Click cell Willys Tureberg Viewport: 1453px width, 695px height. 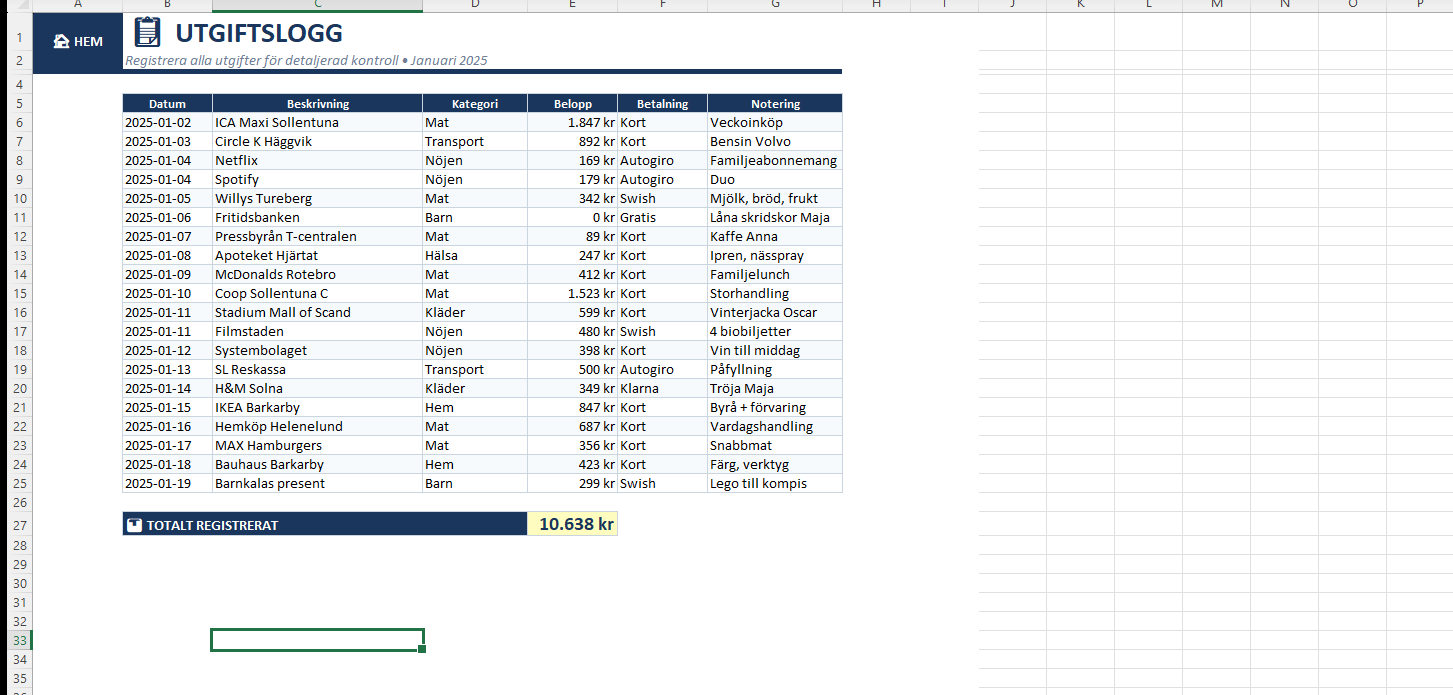pyautogui.click(x=317, y=198)
